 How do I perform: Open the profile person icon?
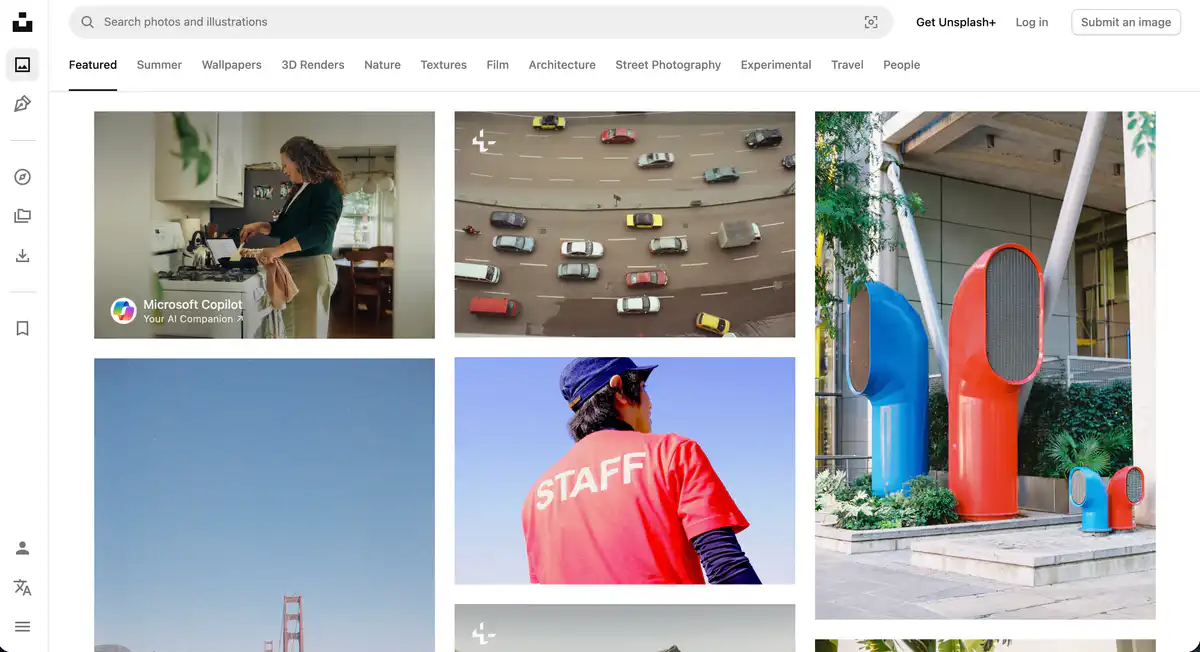coord(22,548)
